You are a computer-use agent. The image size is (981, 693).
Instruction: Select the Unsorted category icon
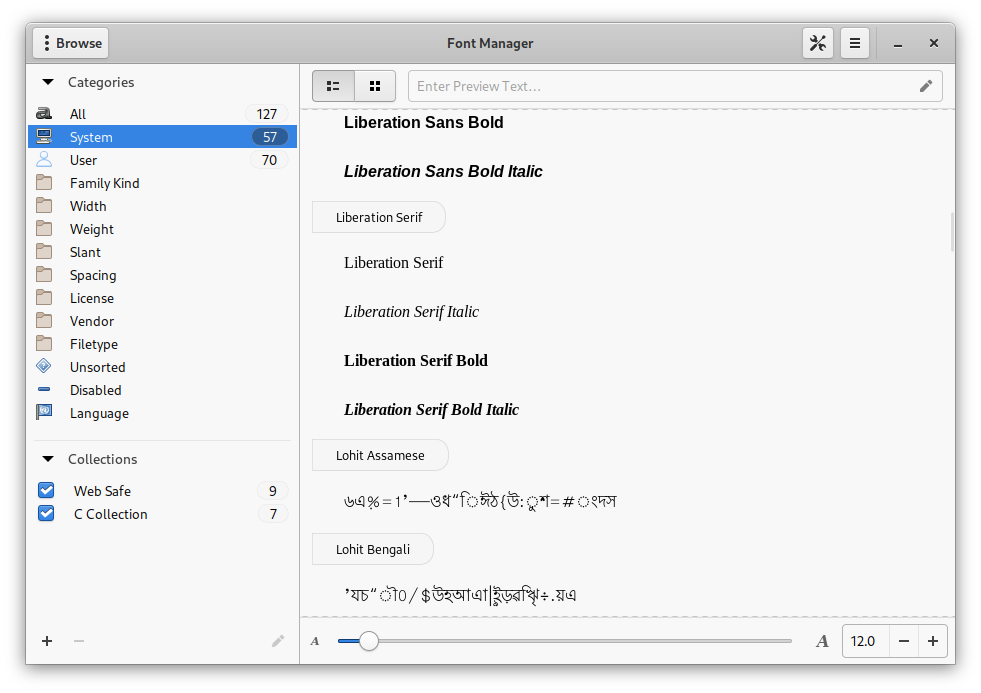coord(44,367)
